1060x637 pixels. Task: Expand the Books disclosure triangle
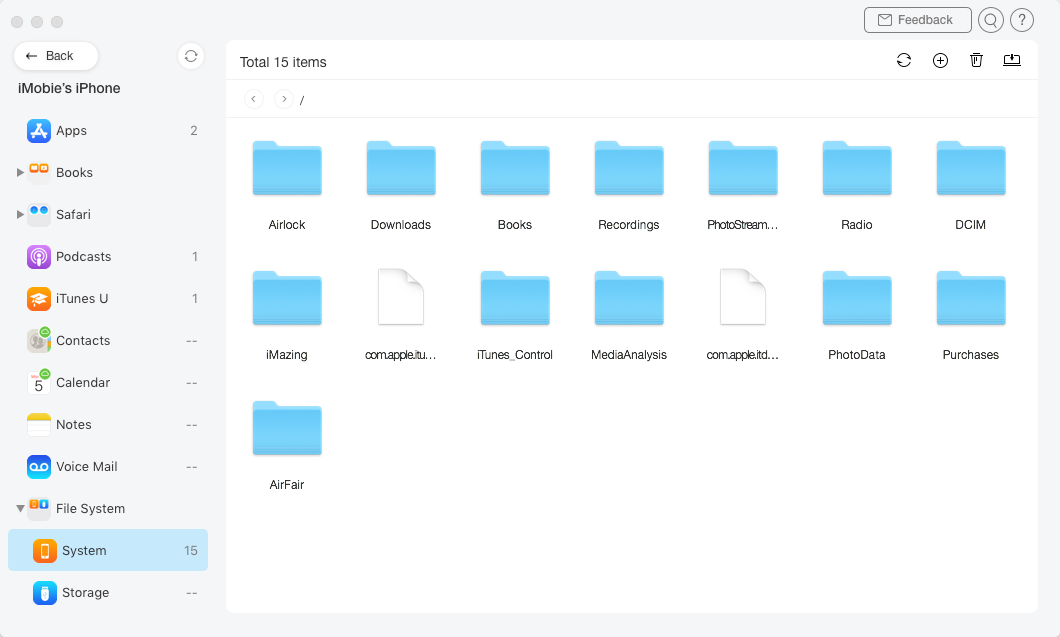(x=20, y=172)
